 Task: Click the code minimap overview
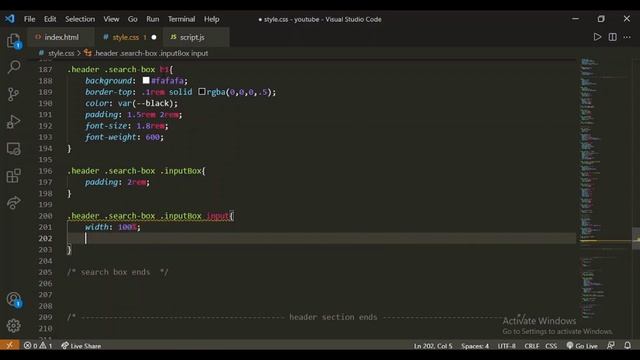(604, 188)
